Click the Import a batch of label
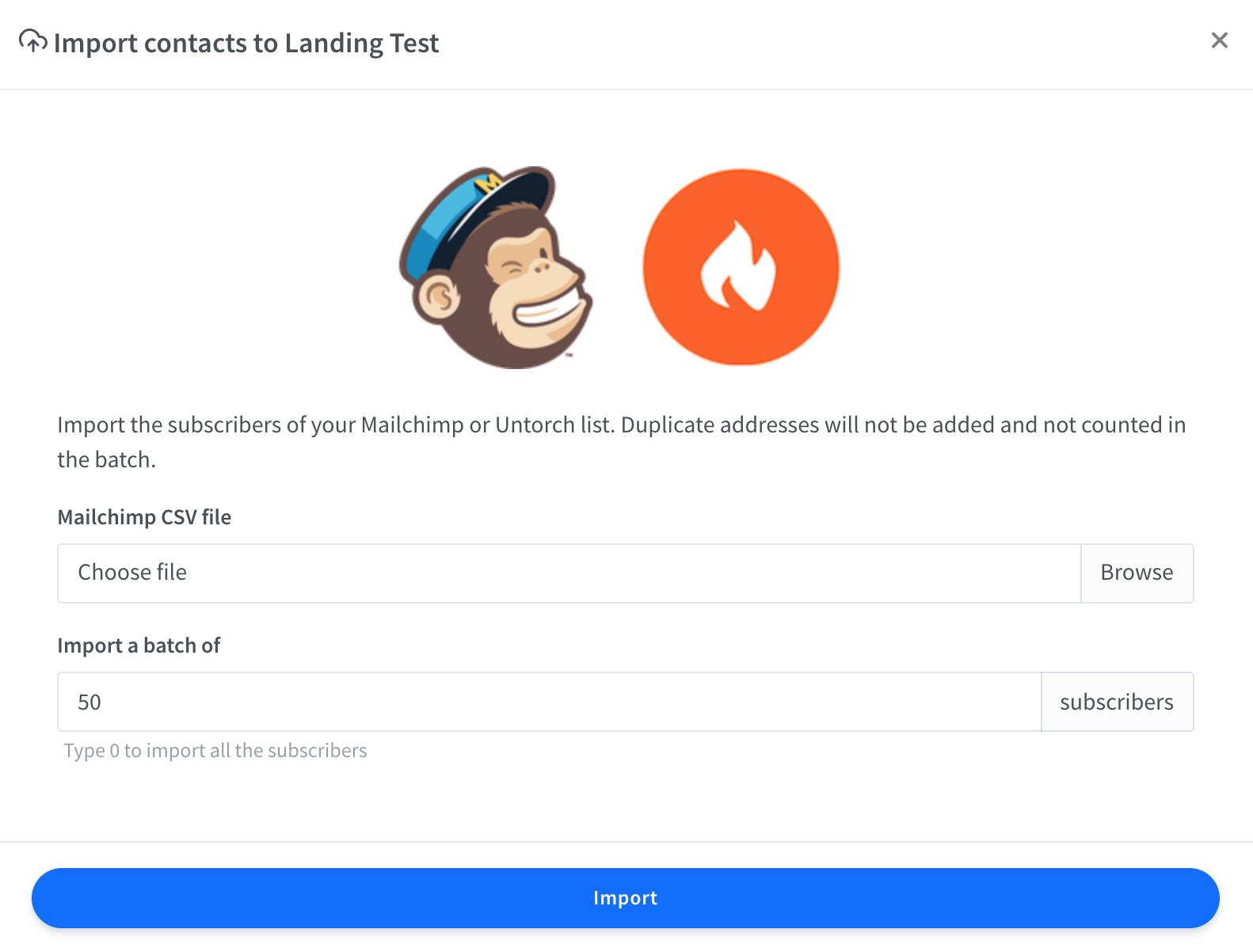The image size is (1253, 952). [x=139, y=645]
